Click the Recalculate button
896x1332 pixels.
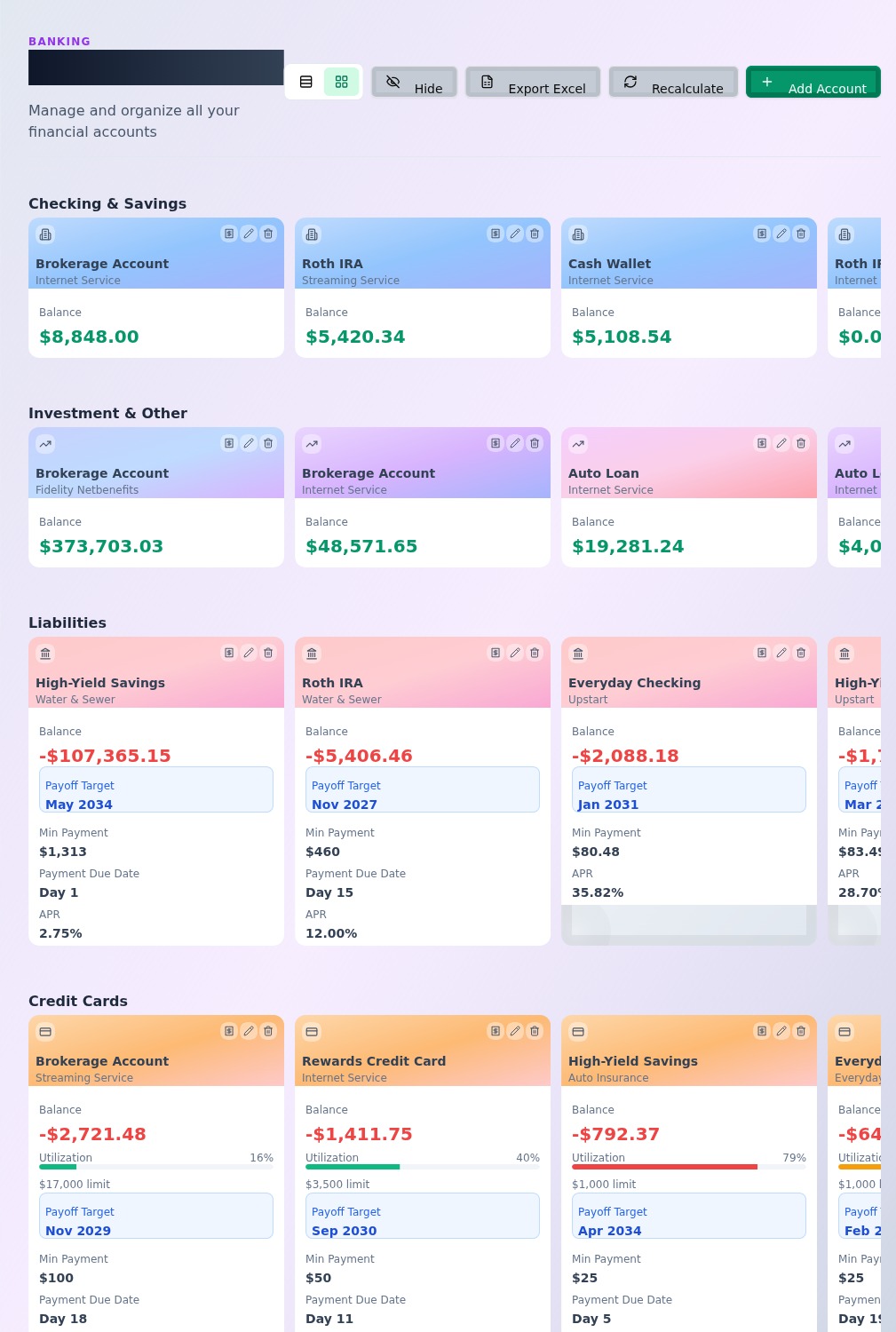click(674, 82)
